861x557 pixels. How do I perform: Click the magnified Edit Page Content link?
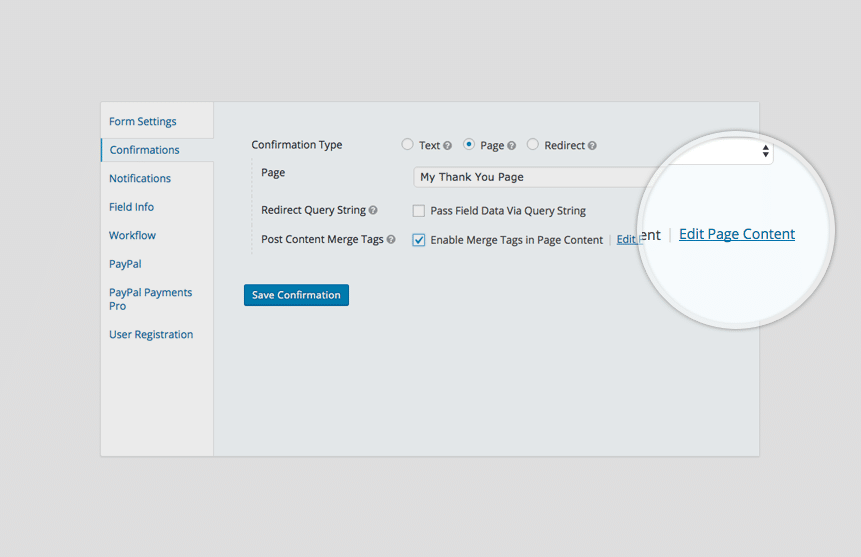coord(737,234)
